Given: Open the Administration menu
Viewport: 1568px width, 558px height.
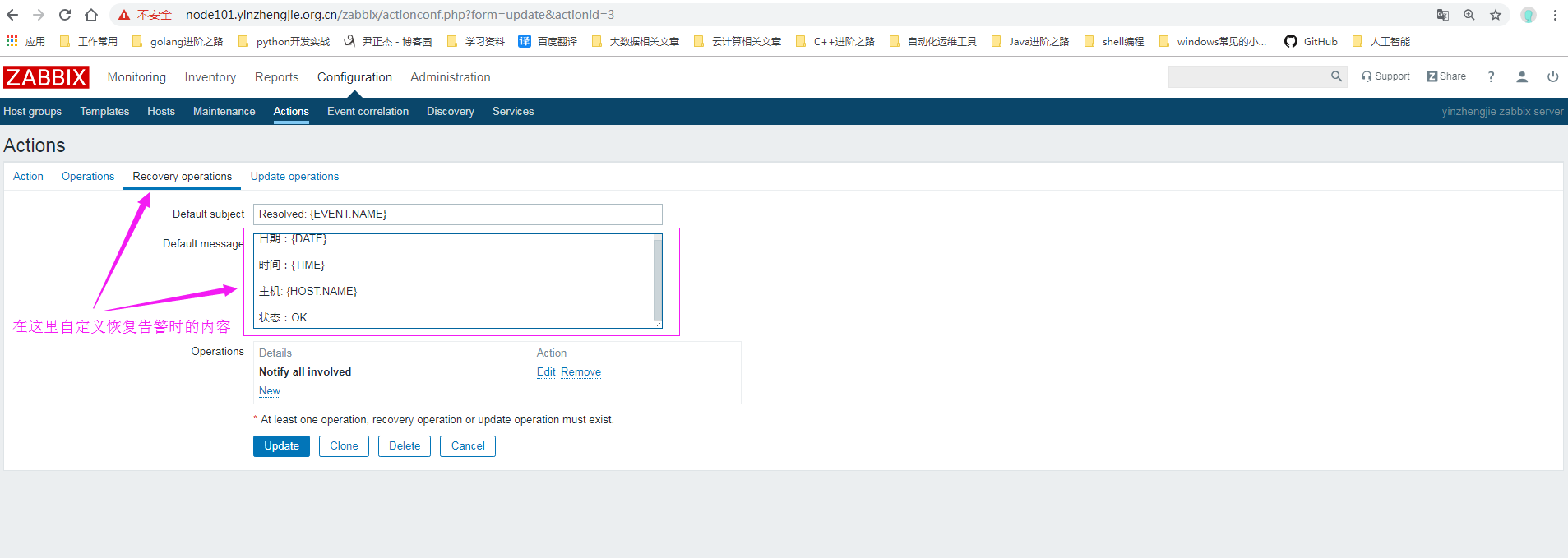Looking at the screenshot, I should (451, 77).
